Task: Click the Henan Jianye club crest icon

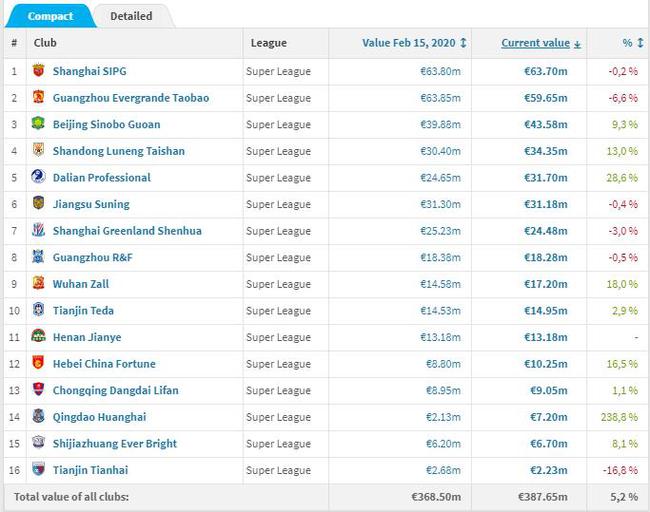Action: click(38, 337)
